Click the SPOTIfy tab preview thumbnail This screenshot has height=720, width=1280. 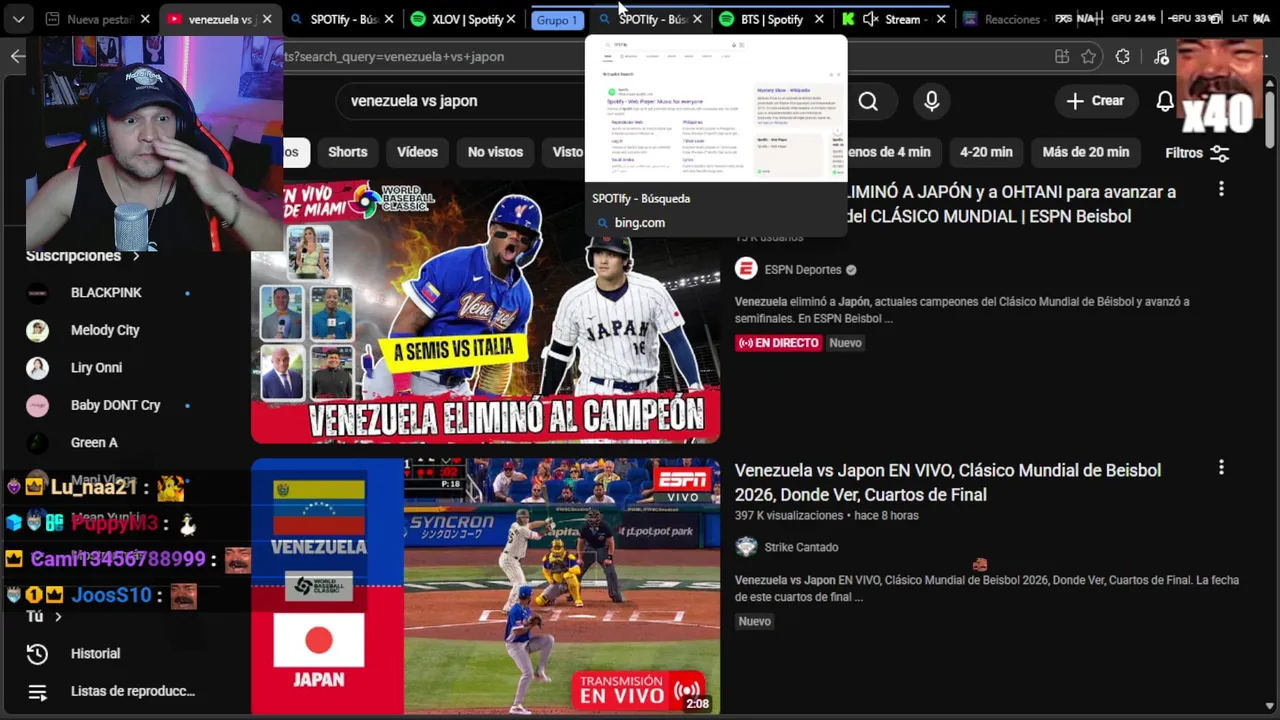click(716, 109)
